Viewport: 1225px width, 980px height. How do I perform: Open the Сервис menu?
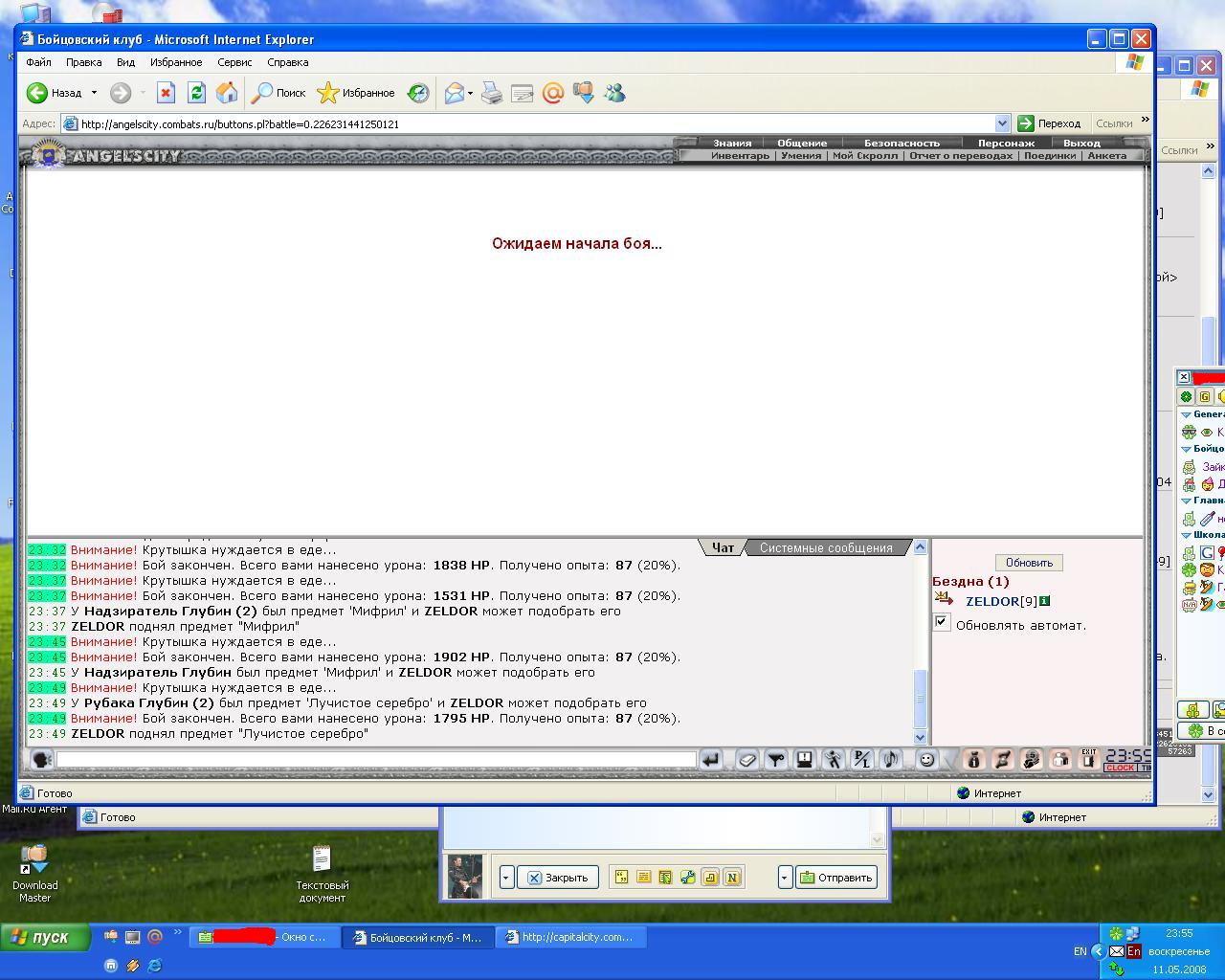234,62
